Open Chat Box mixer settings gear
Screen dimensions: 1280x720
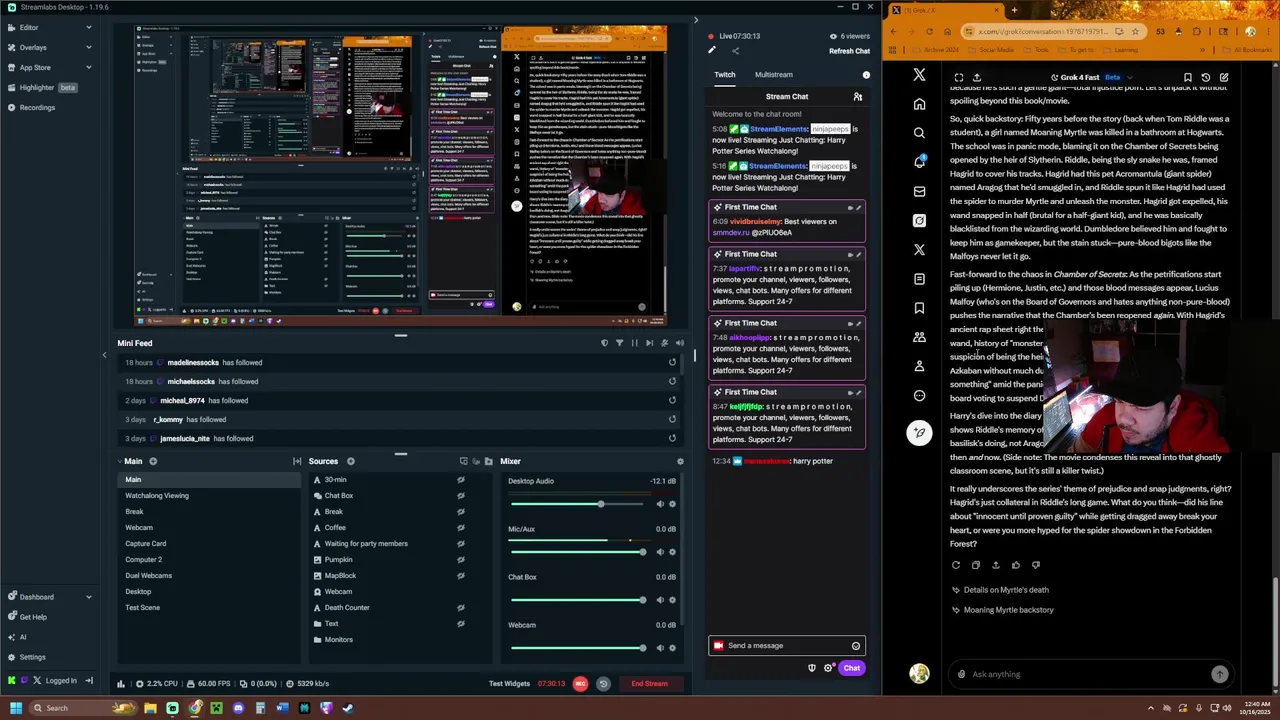coord(672,600)
